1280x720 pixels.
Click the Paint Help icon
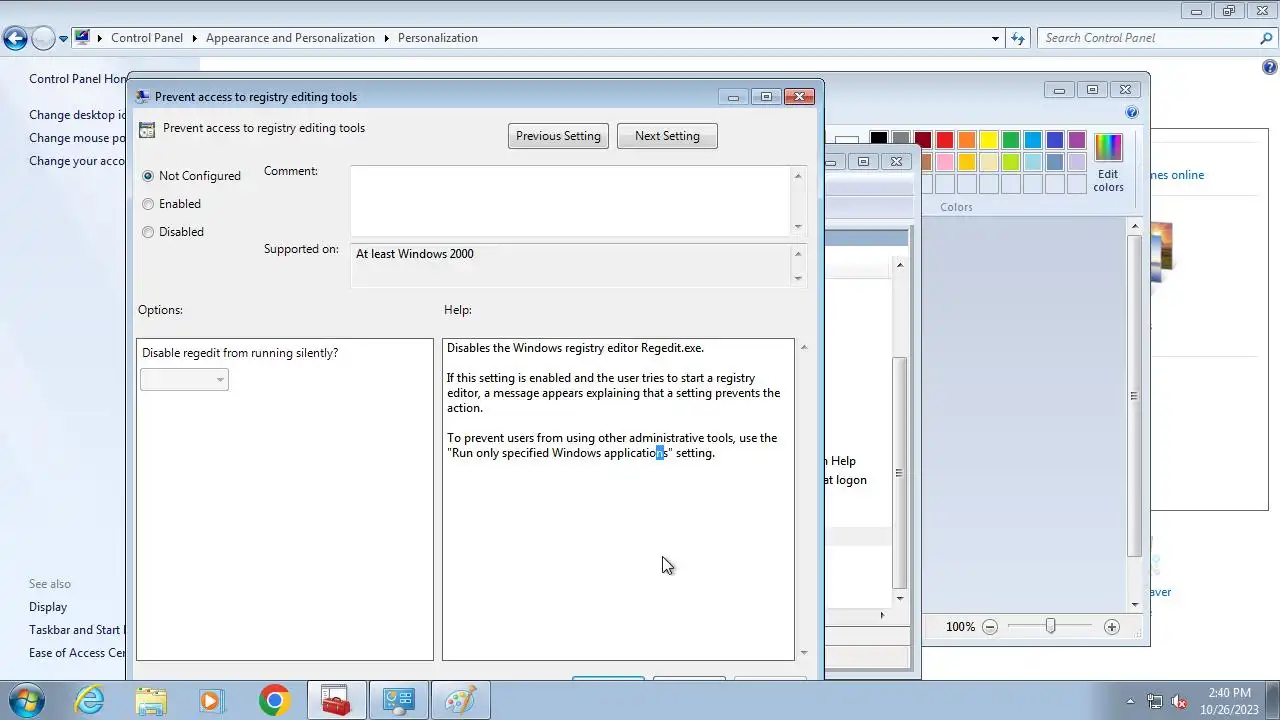(x=1132, y=112)
